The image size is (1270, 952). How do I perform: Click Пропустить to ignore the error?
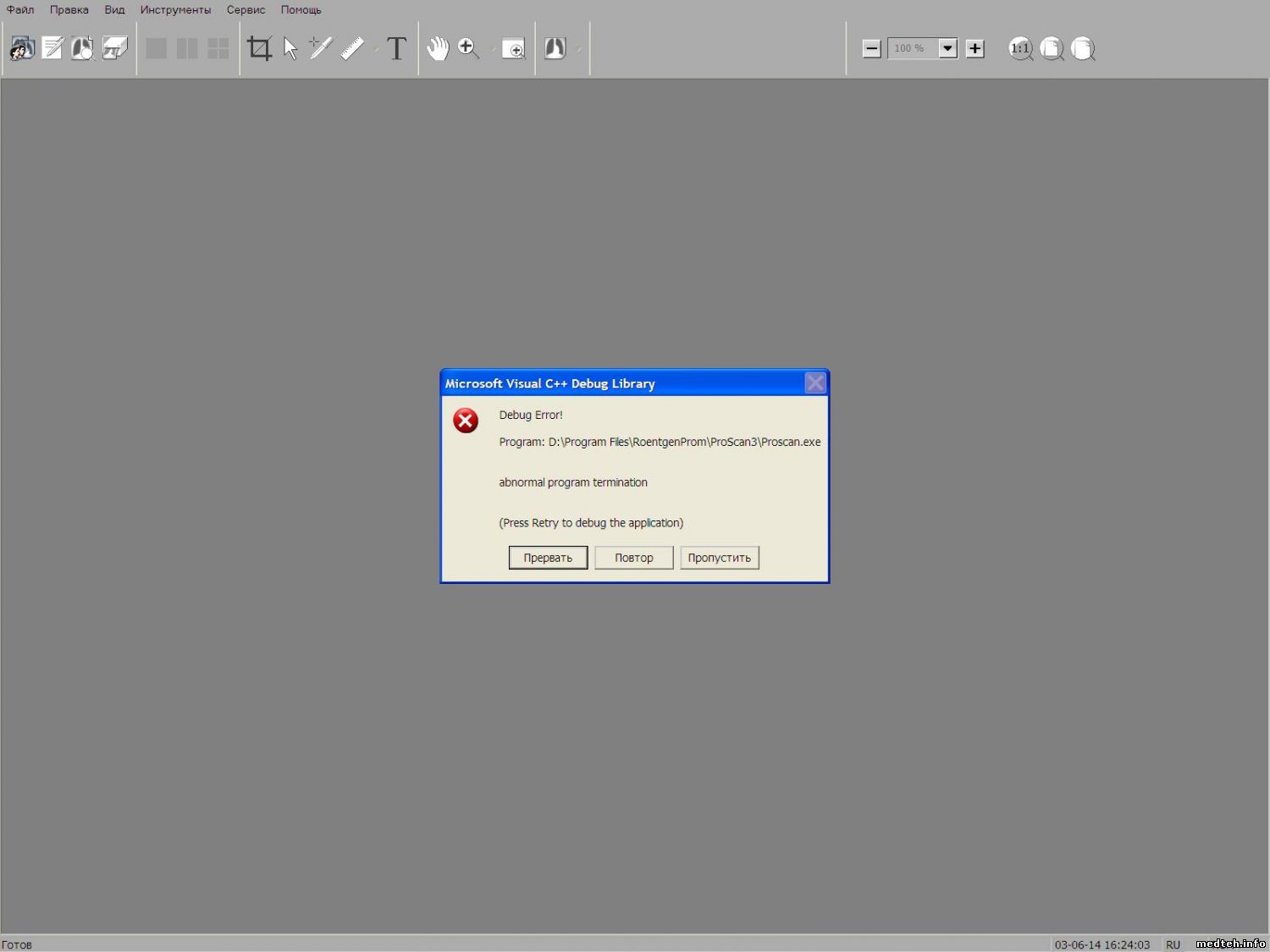pos(719,558)
